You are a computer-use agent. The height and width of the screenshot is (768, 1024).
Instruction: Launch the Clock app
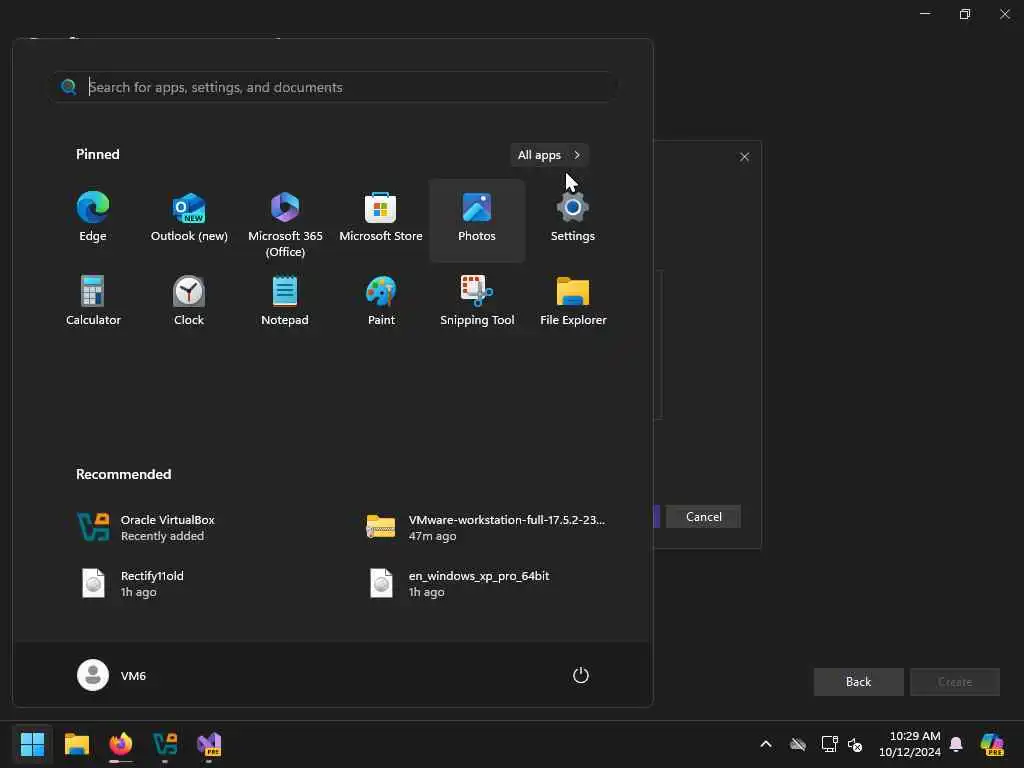(x=189, y=302)
